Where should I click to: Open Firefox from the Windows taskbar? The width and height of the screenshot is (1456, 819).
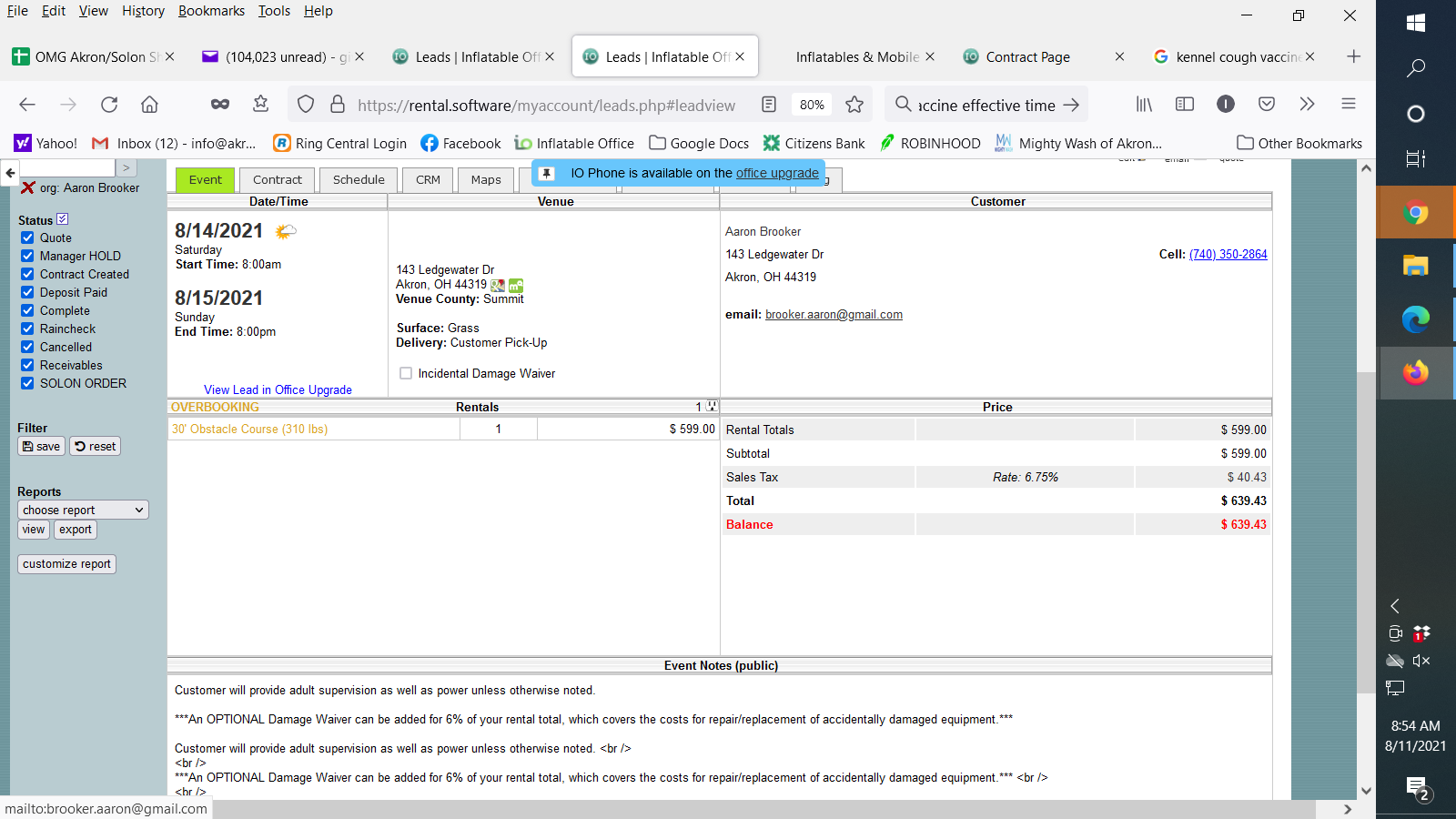pyautogui.click(x=1415, y=372)
